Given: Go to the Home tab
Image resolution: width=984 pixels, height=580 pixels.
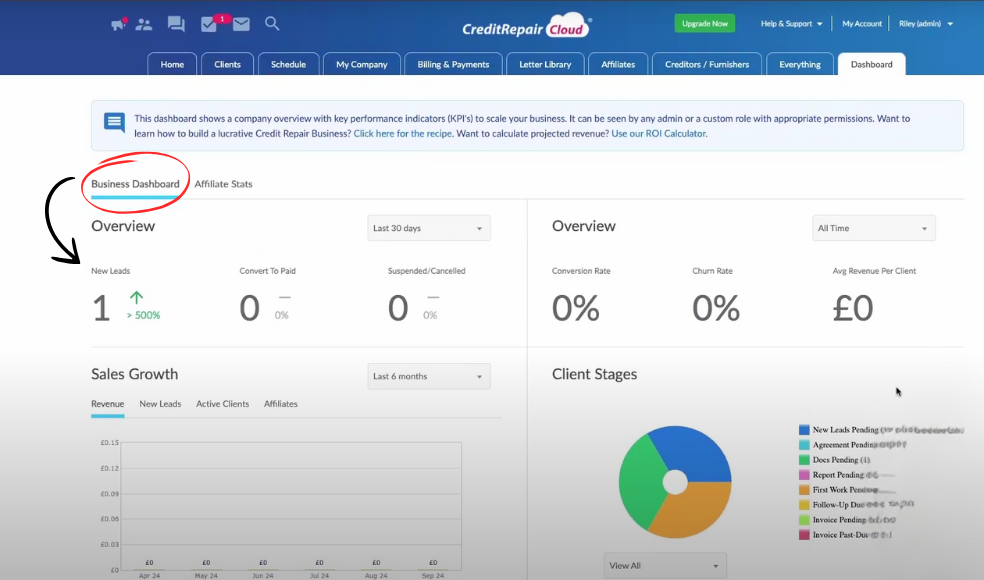Looking at the screenshot, I should [x=172, y=64].
